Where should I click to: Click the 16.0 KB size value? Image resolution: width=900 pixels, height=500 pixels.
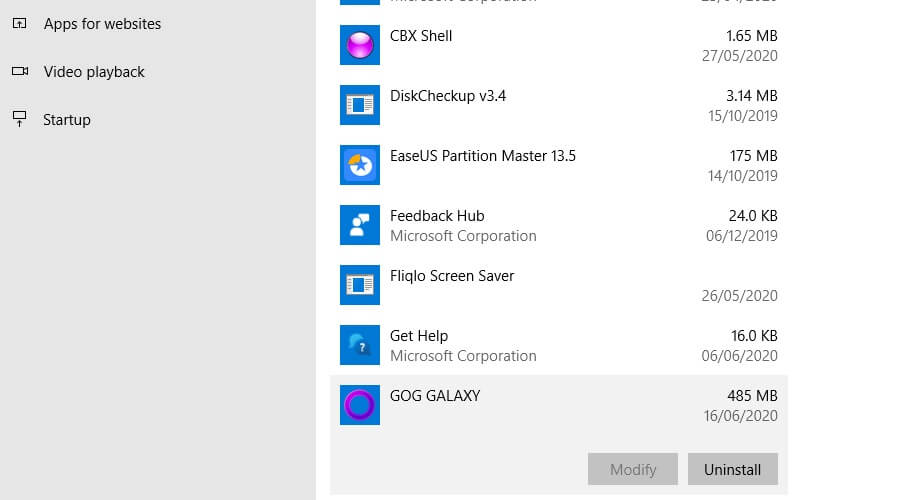pos(754,336)
